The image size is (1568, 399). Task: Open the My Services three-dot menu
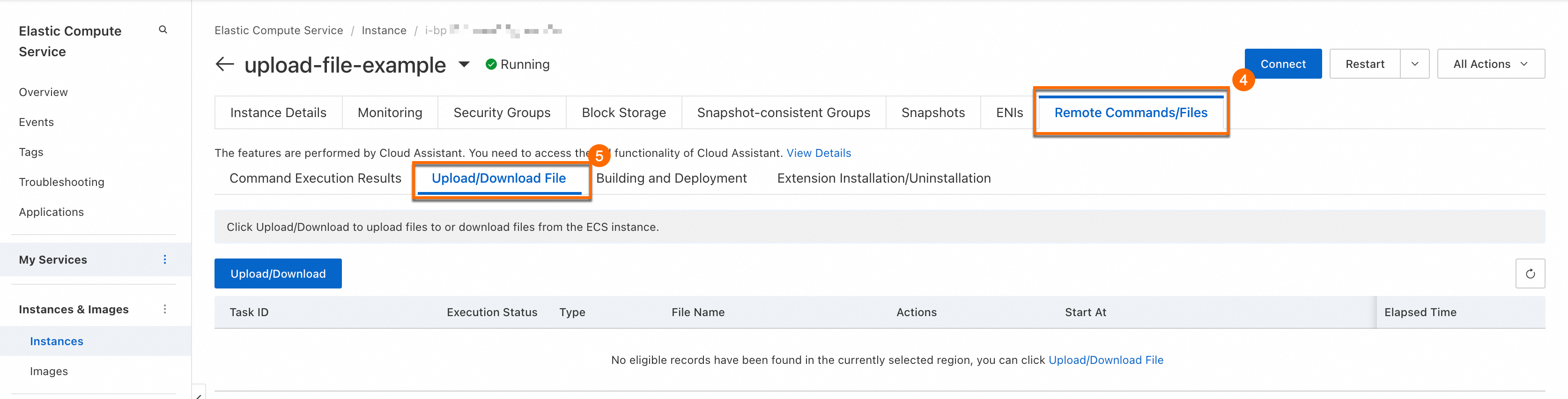164,260
